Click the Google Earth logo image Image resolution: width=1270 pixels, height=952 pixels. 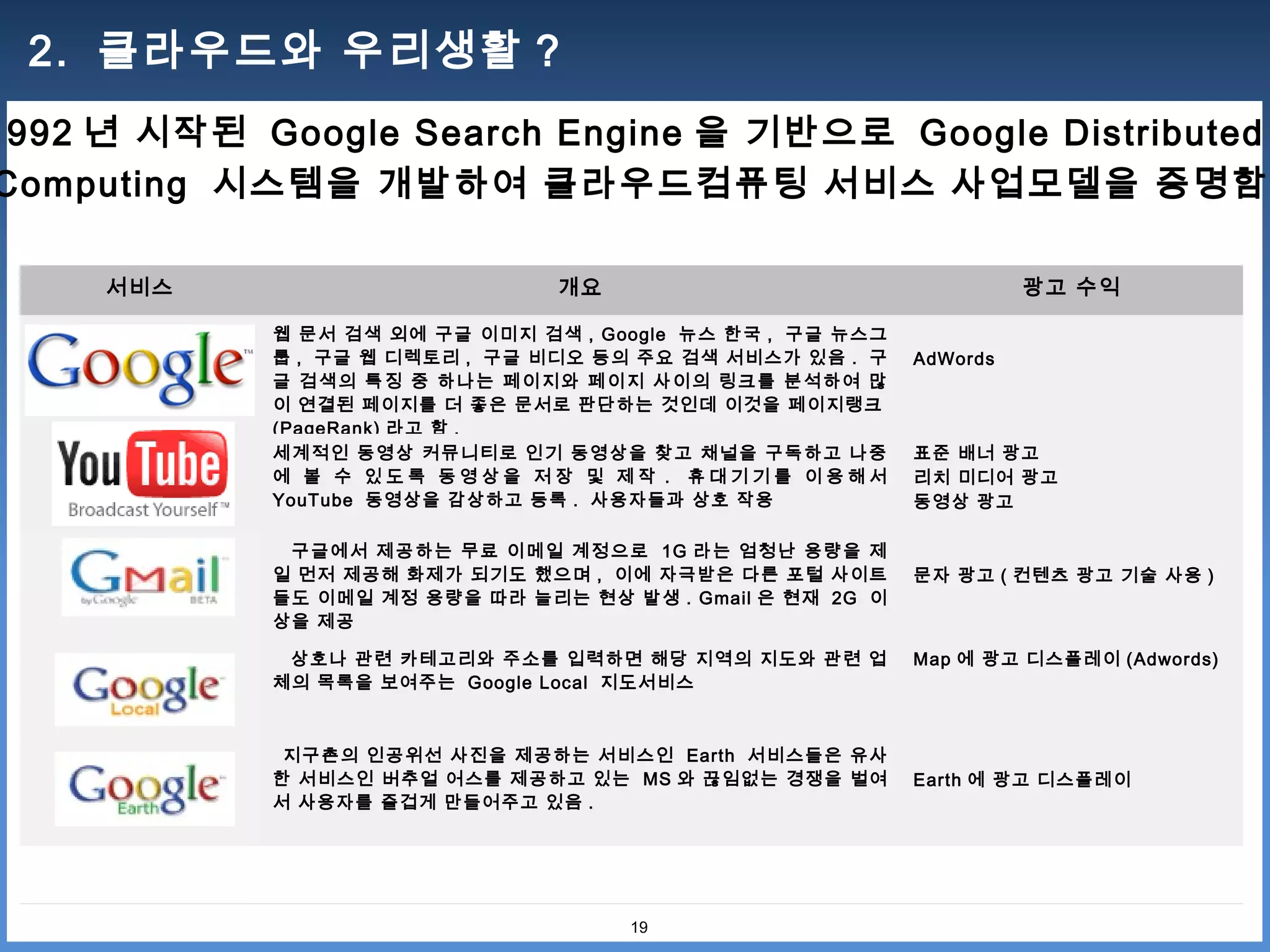pyautogui.click(x=144, y=788)
